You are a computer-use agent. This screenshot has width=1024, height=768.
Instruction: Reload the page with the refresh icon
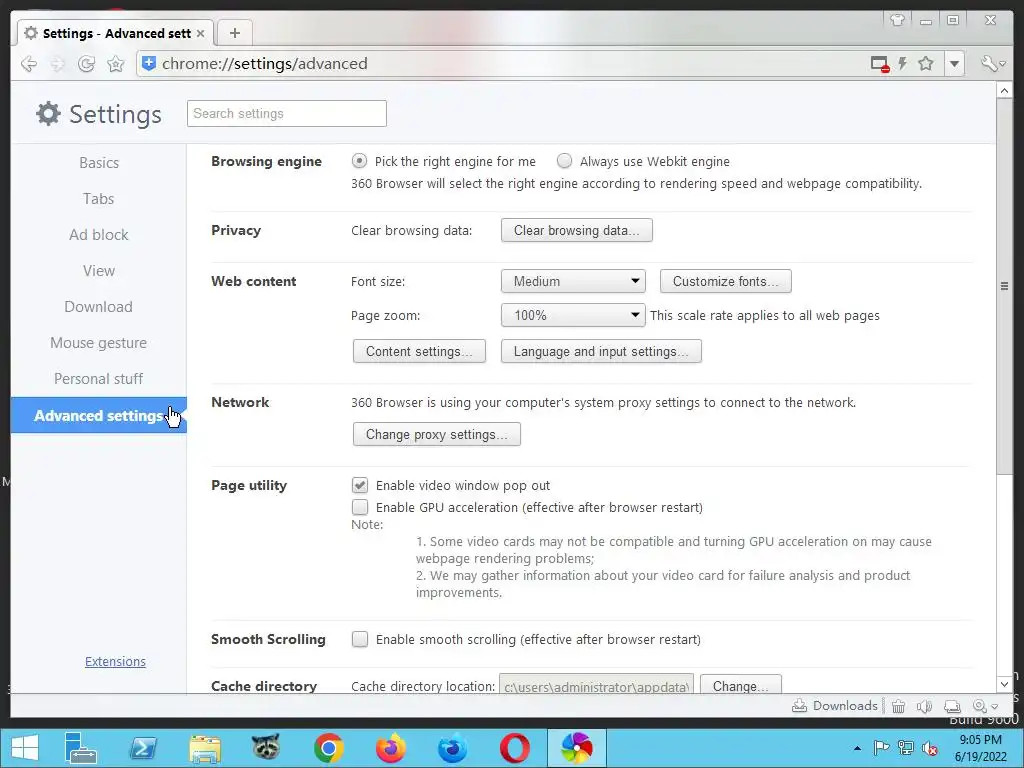click(86, 63)
